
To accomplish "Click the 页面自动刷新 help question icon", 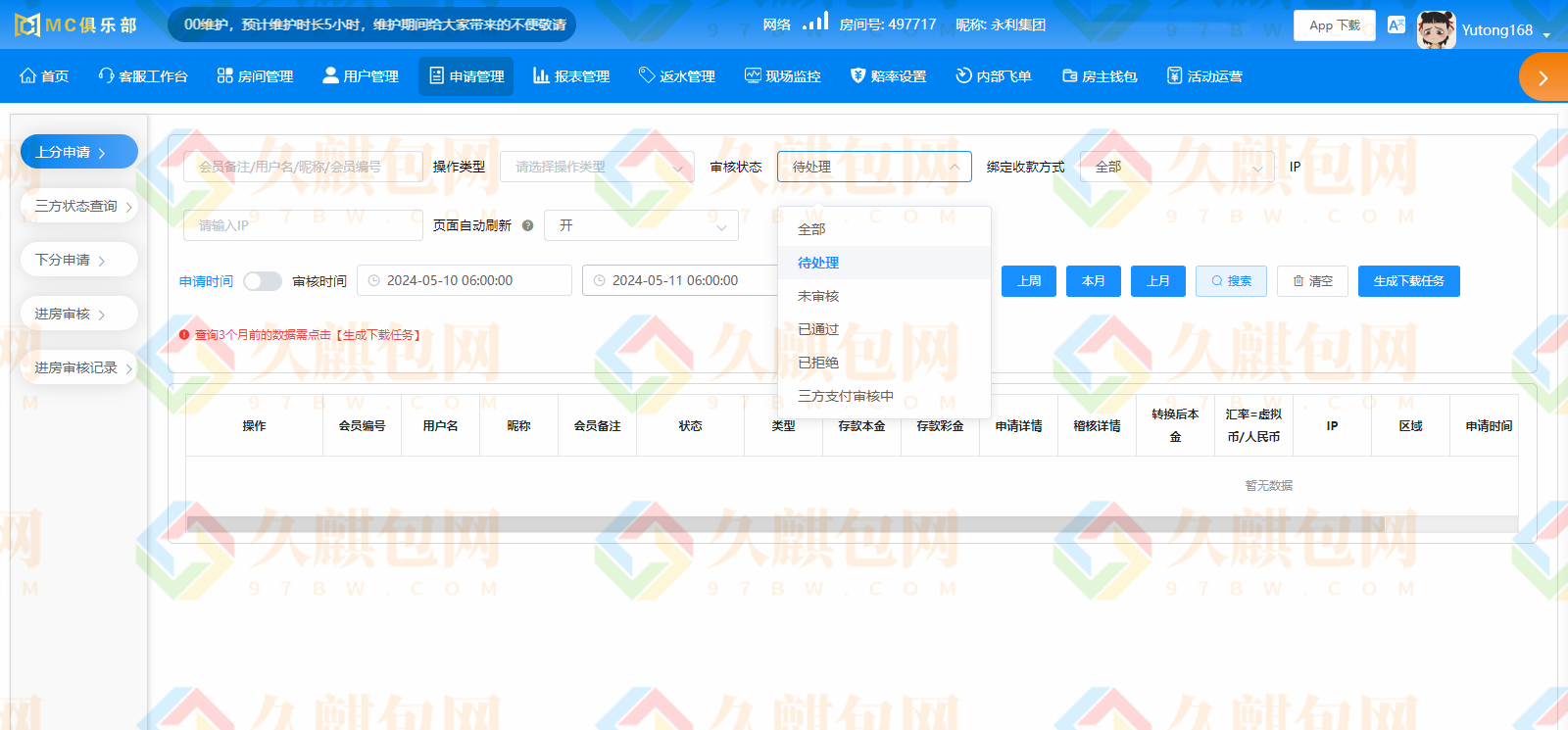I will click(527, 225).
